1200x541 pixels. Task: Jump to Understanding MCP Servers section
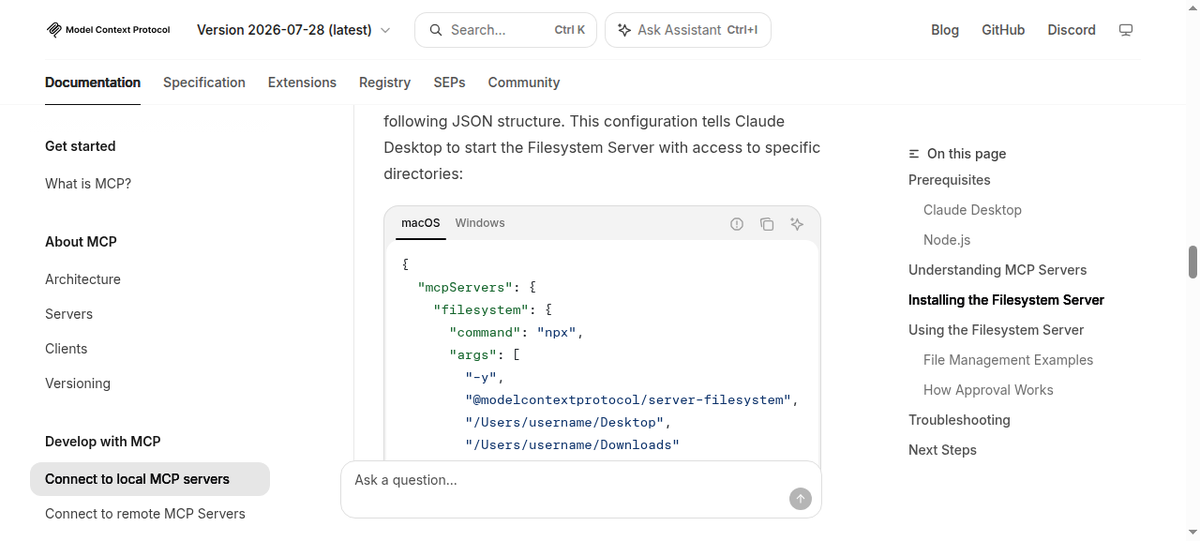(997, 270)
